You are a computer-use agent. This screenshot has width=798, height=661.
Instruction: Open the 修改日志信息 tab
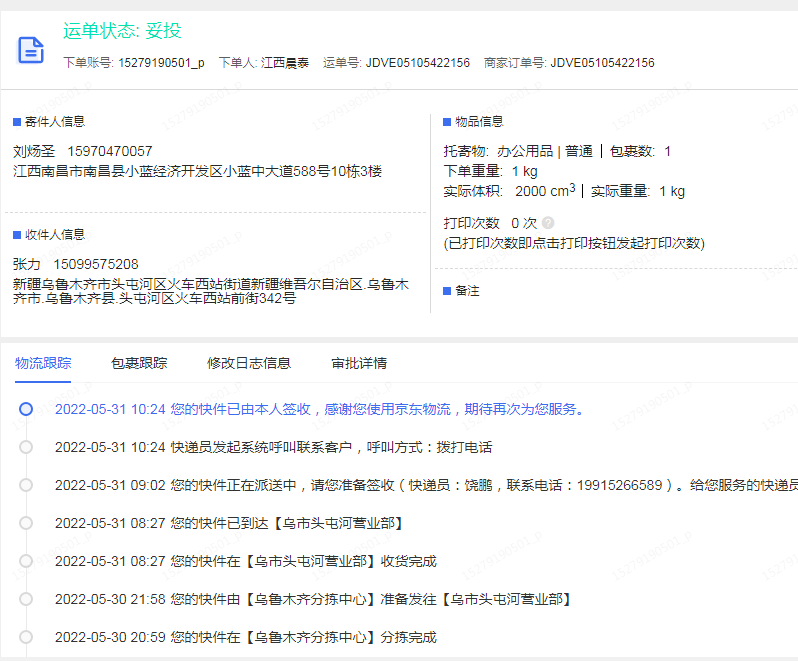(249, 363)
